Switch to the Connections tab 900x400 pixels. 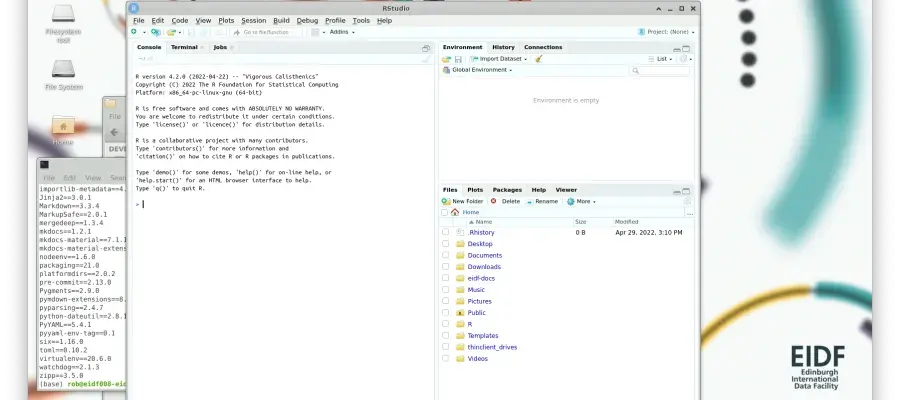pyautogui.click(x=543, y=47)
